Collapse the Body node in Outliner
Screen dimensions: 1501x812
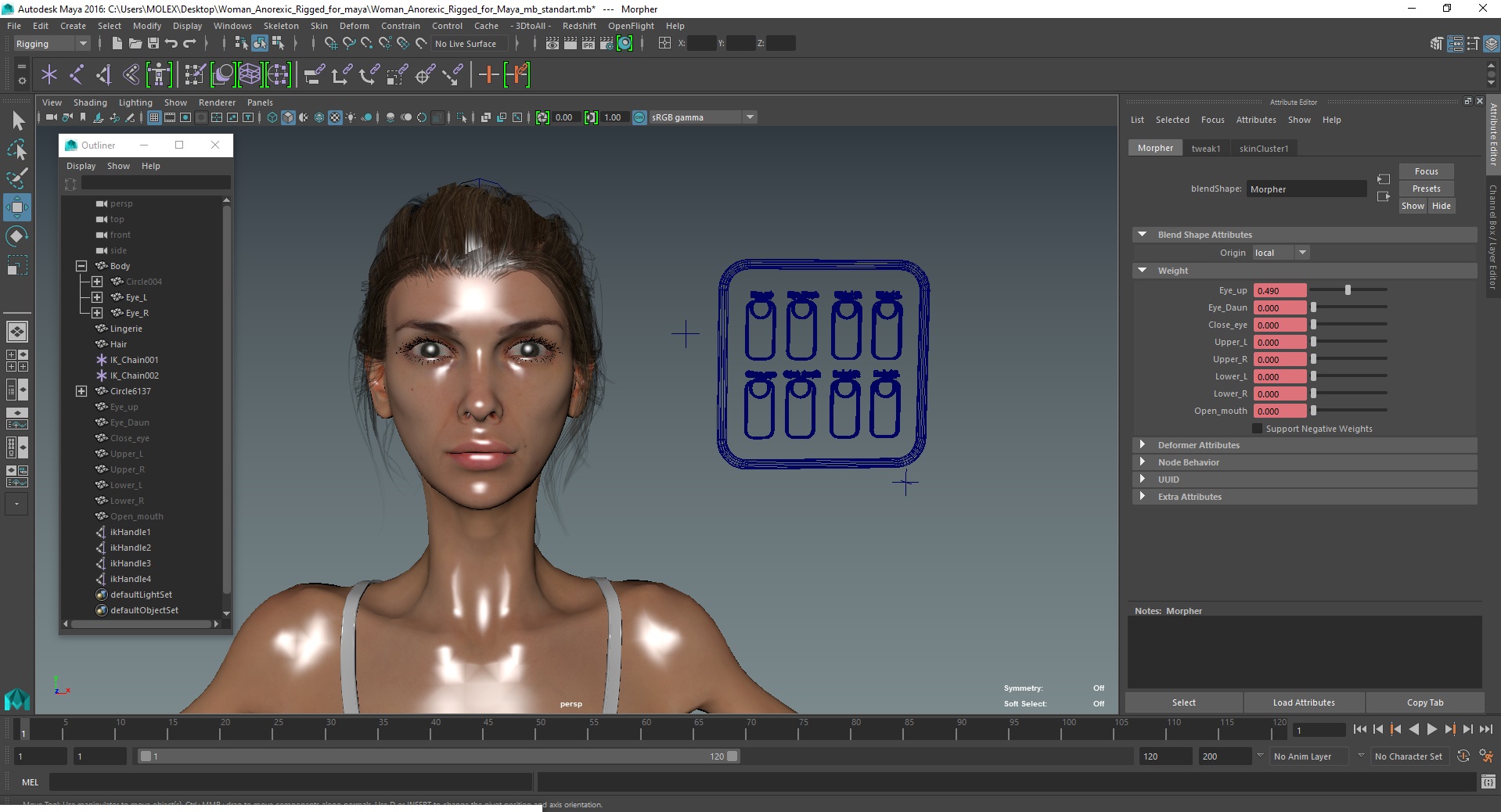click(81, 266)
